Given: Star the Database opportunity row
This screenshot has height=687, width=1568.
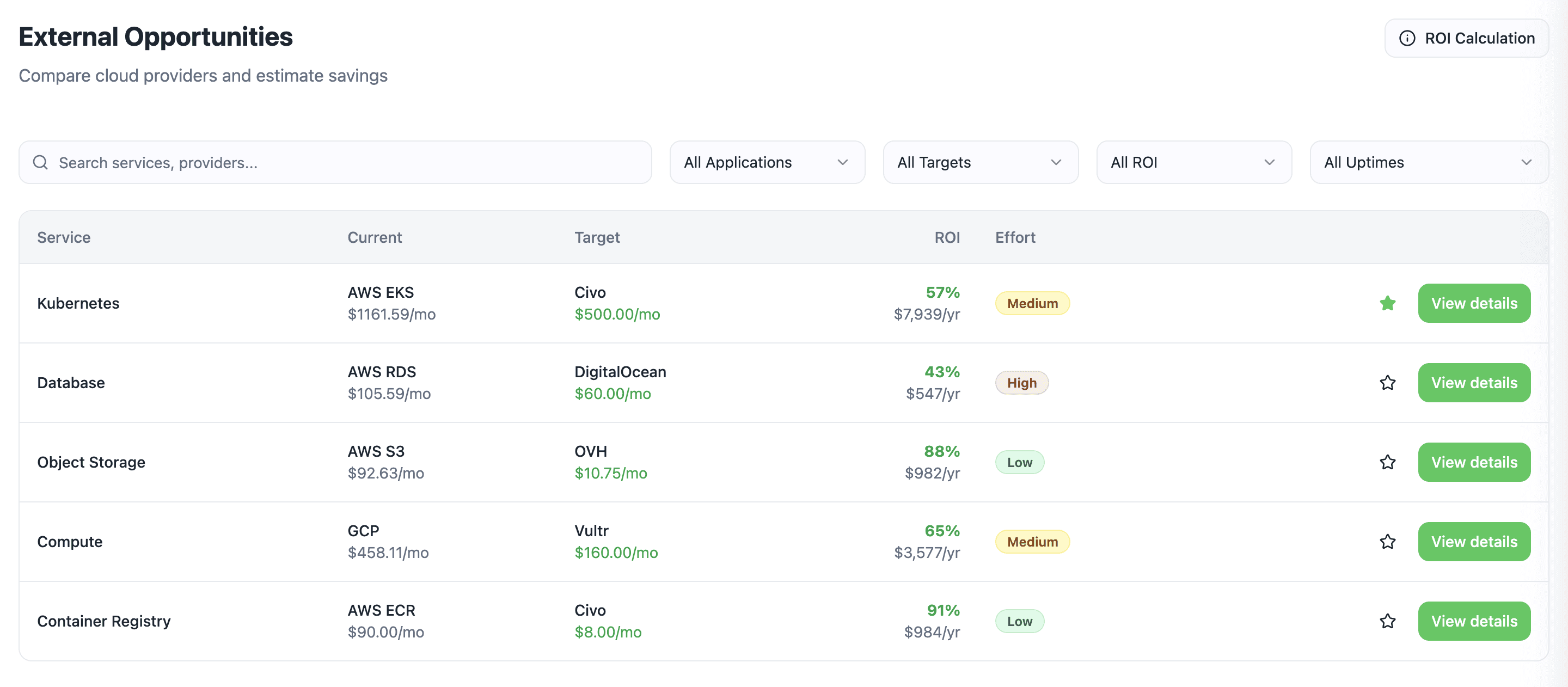Looking at the screenshot, I should tap(1387, 383).
